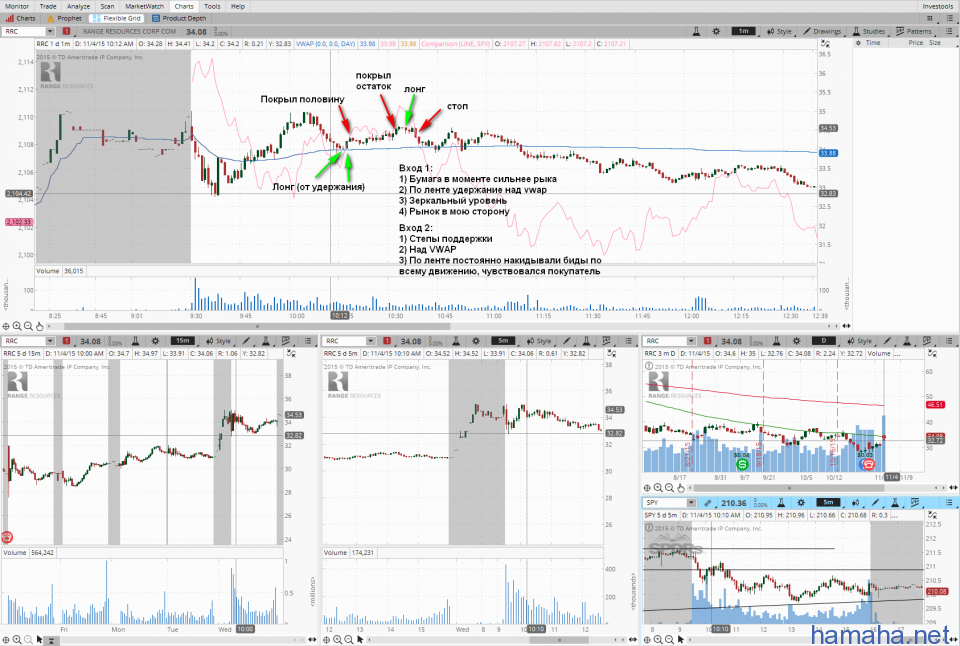Screen dimensions: 960x646
Task: Click the VWAP study label in the main chart
Action: coord(326,44)
